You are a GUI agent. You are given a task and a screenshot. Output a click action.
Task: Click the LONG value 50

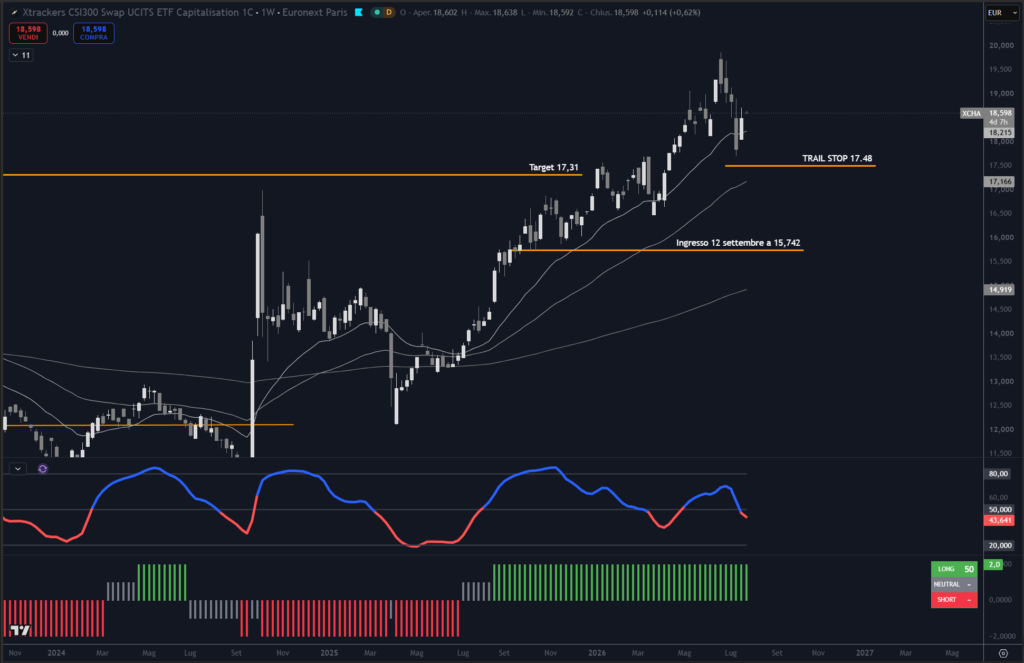coord(969,569)
